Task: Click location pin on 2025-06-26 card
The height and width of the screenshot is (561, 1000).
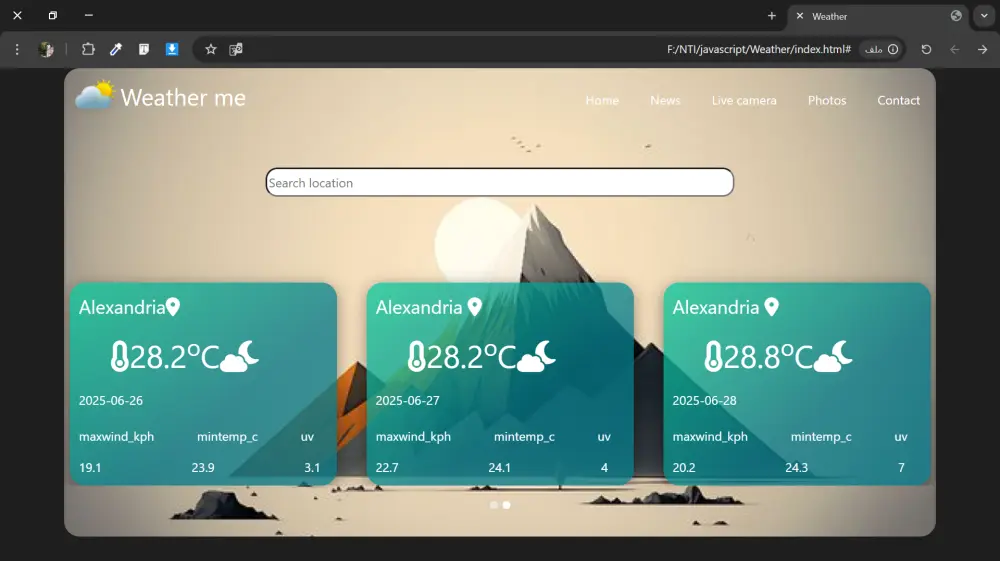Action: tap(173, 307)
